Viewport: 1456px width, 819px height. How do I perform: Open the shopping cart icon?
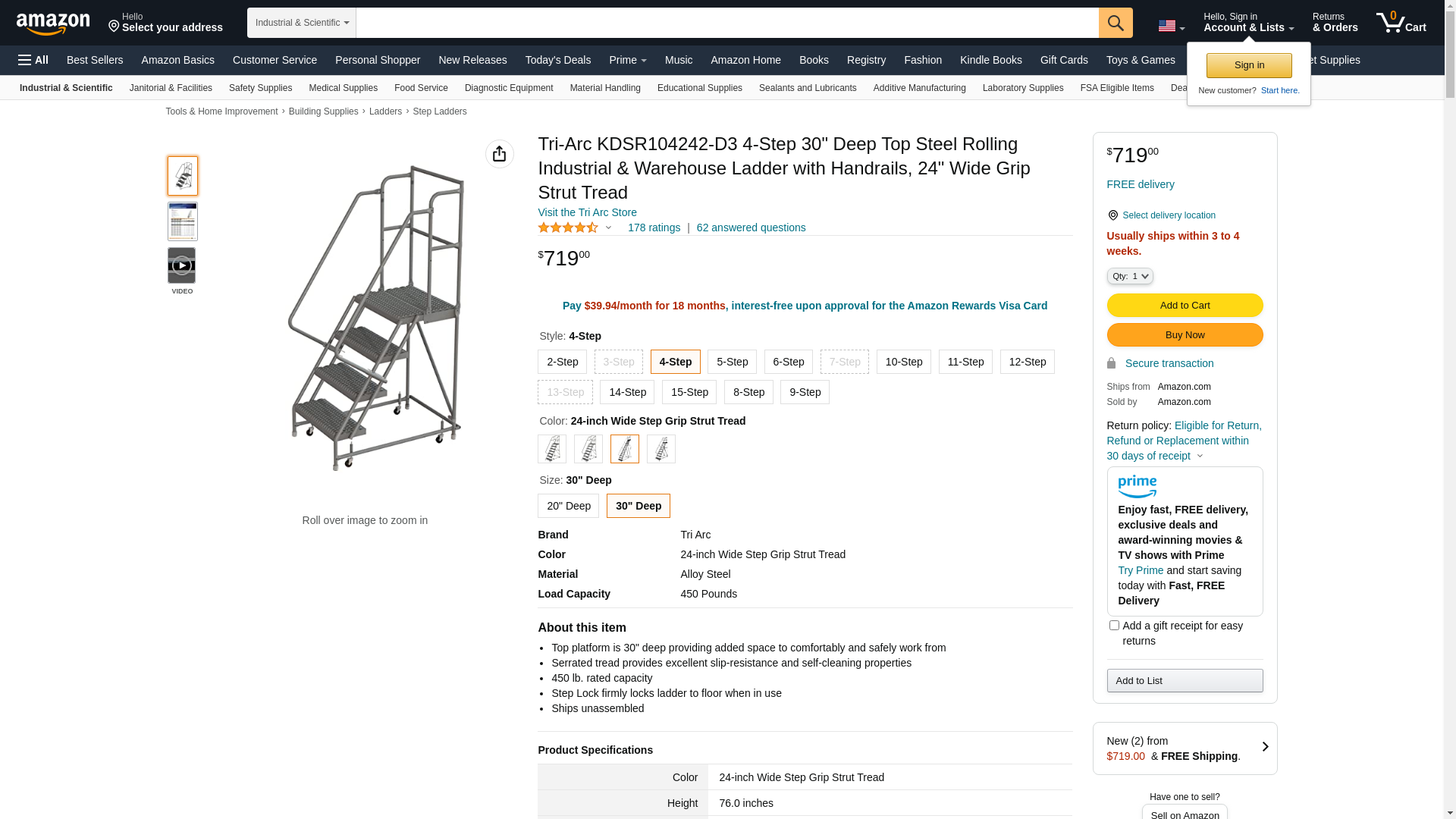pos(1401,23)
